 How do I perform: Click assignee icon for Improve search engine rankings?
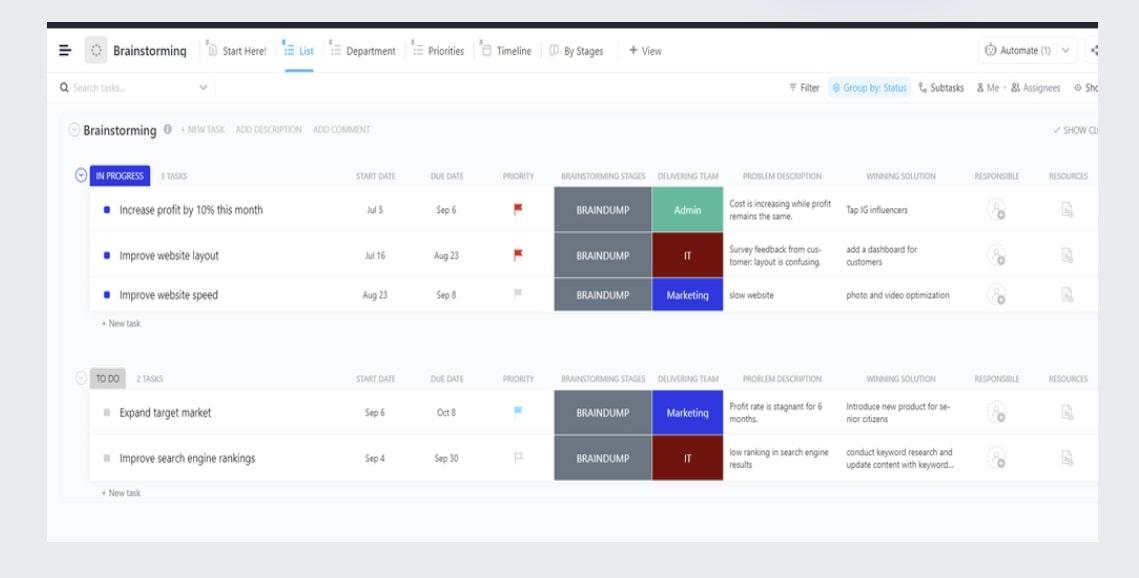point(996,458)
